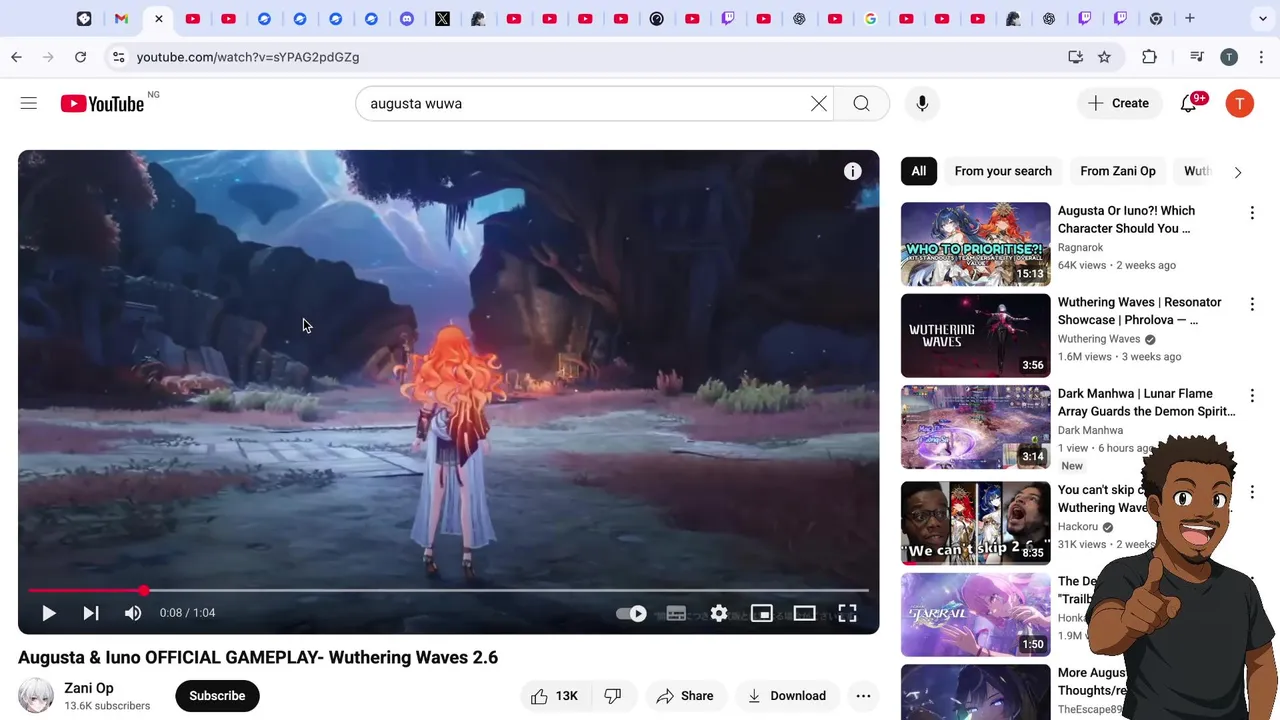
Task: Go back in browser
Action: [17, 57]
